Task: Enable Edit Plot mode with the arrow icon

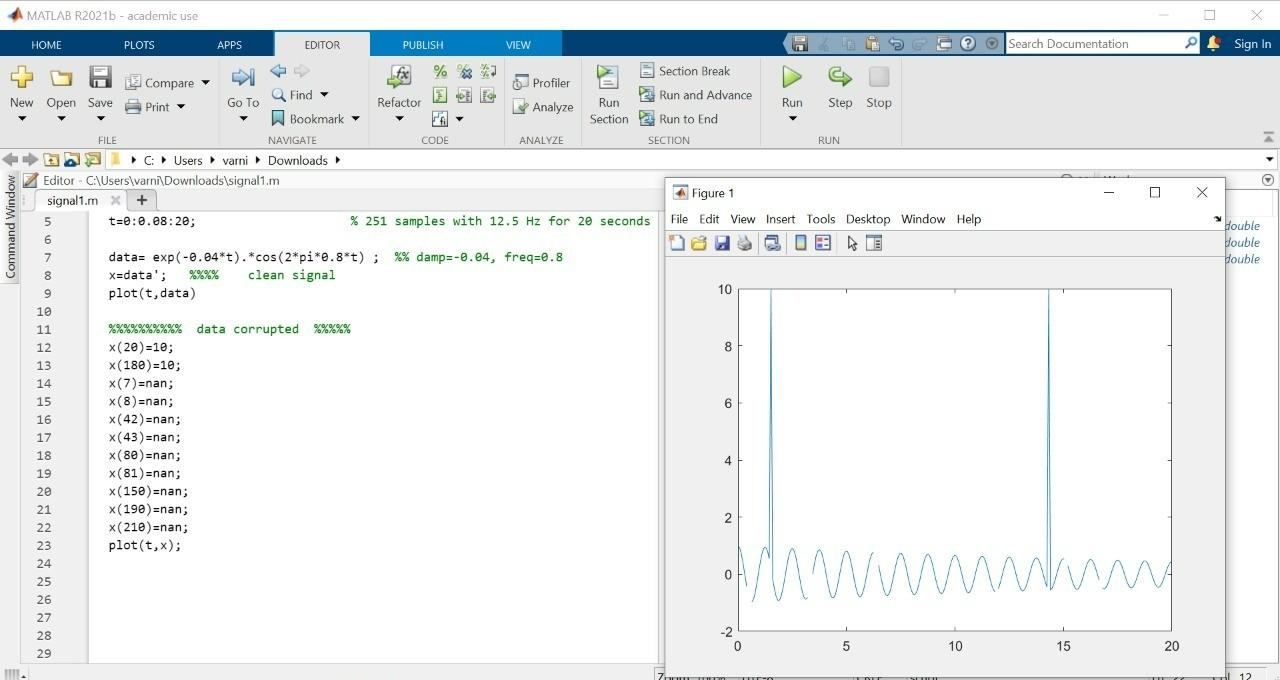Action: pos(850,243)
